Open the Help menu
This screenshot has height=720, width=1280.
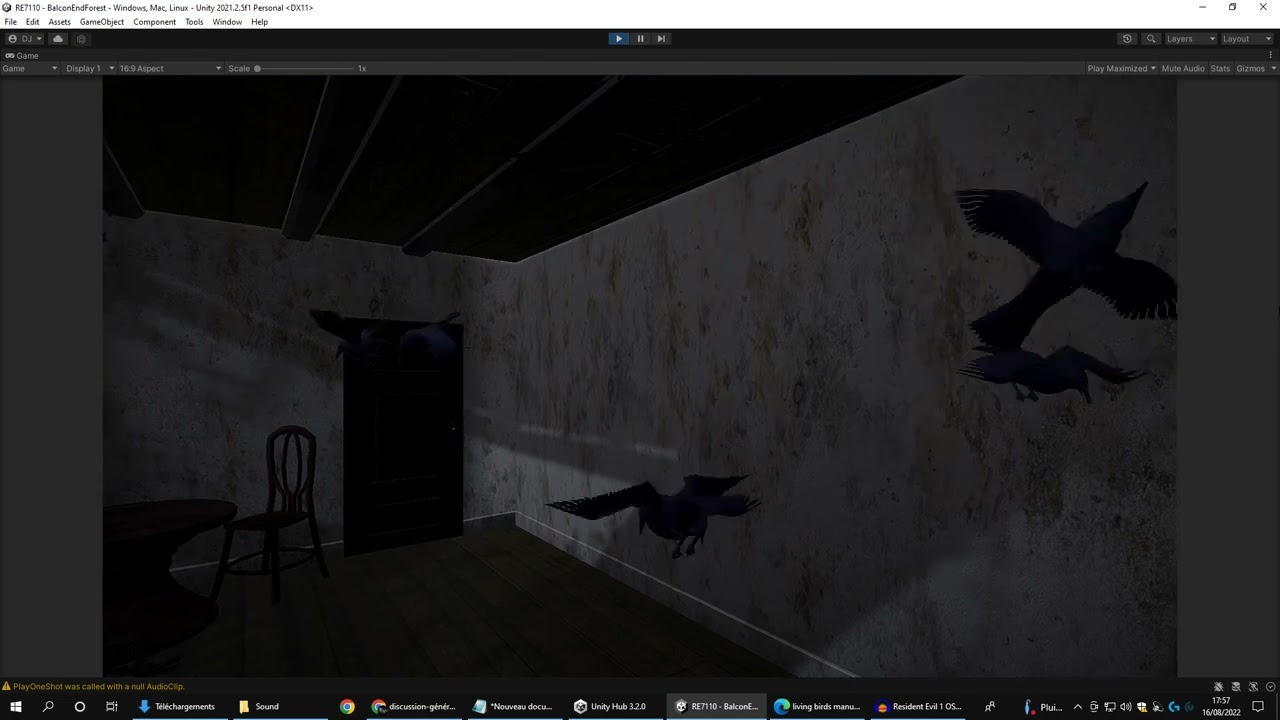(259, 22)
